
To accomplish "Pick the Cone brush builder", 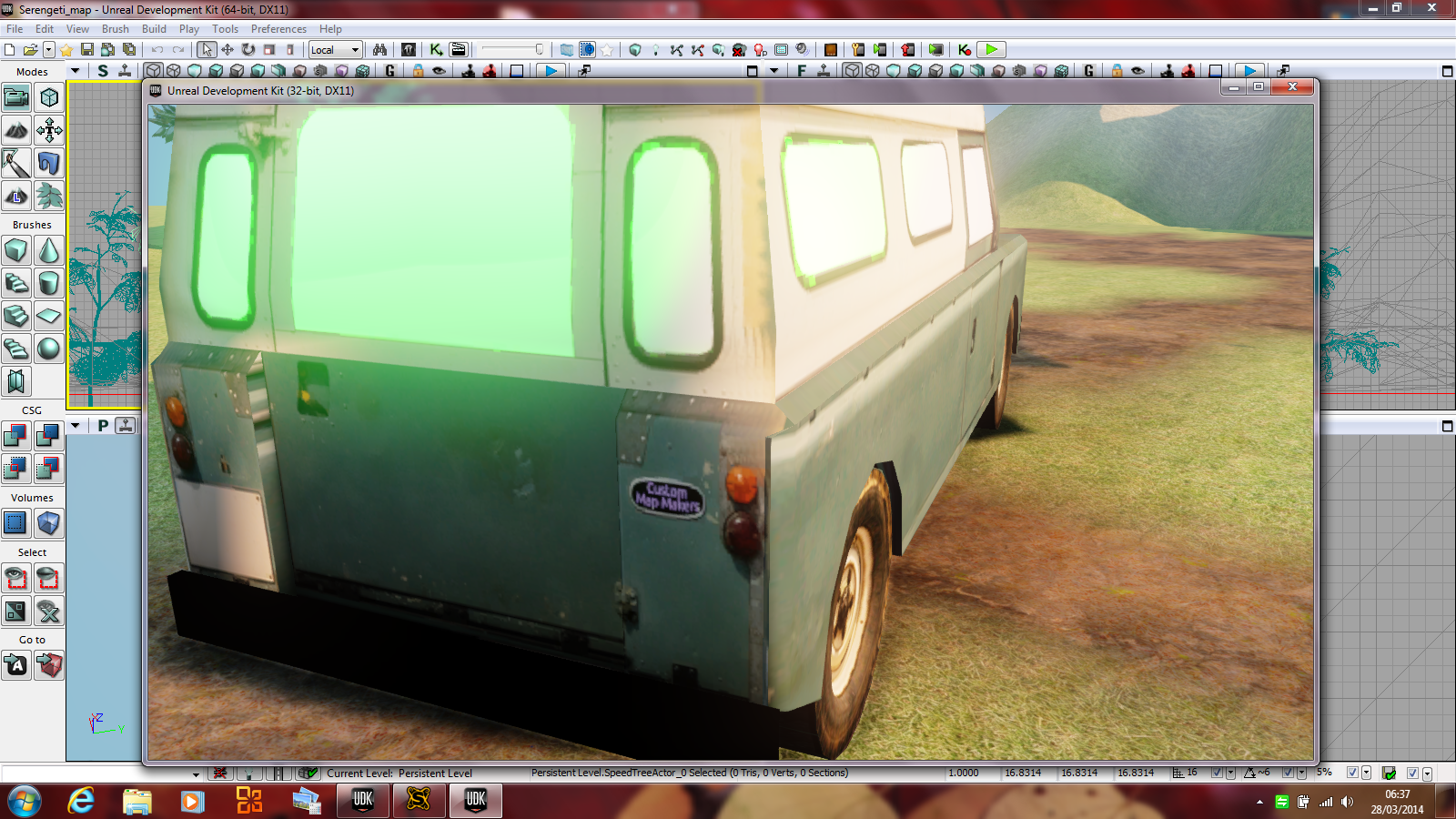I will [49, 250].
